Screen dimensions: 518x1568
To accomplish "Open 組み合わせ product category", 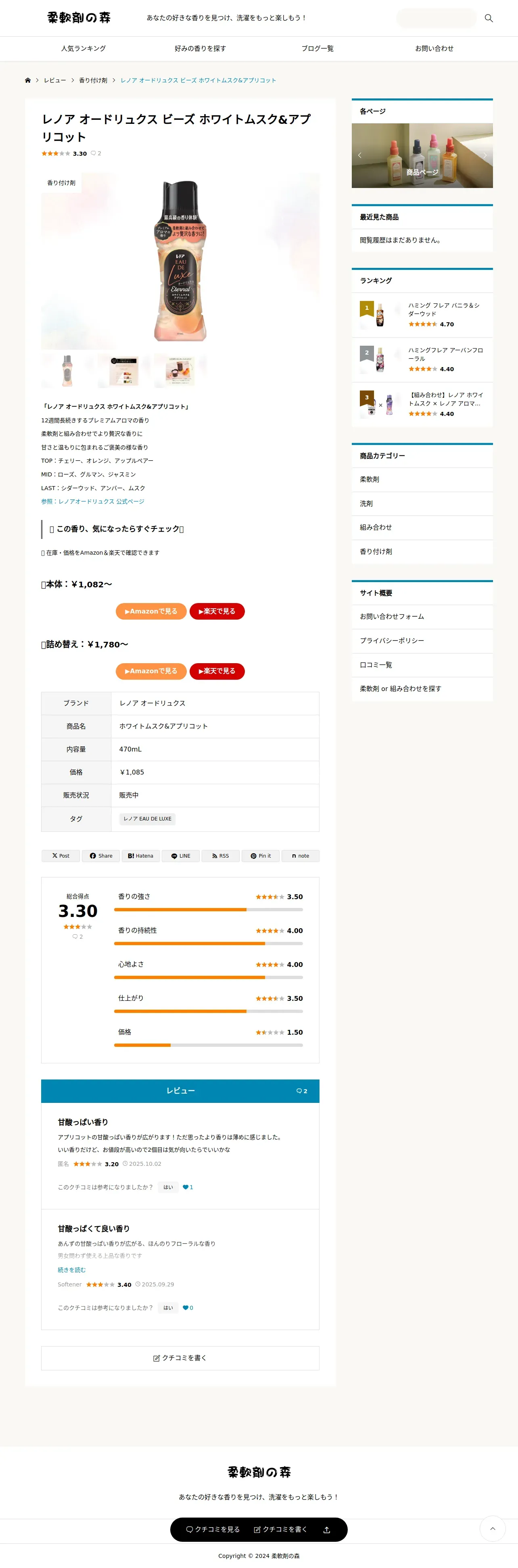I will click(422, 528).
